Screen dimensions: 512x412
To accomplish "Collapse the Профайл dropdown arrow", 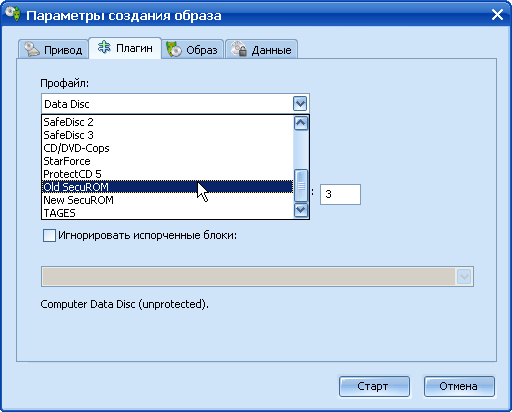I will click(x=300, y=104).
